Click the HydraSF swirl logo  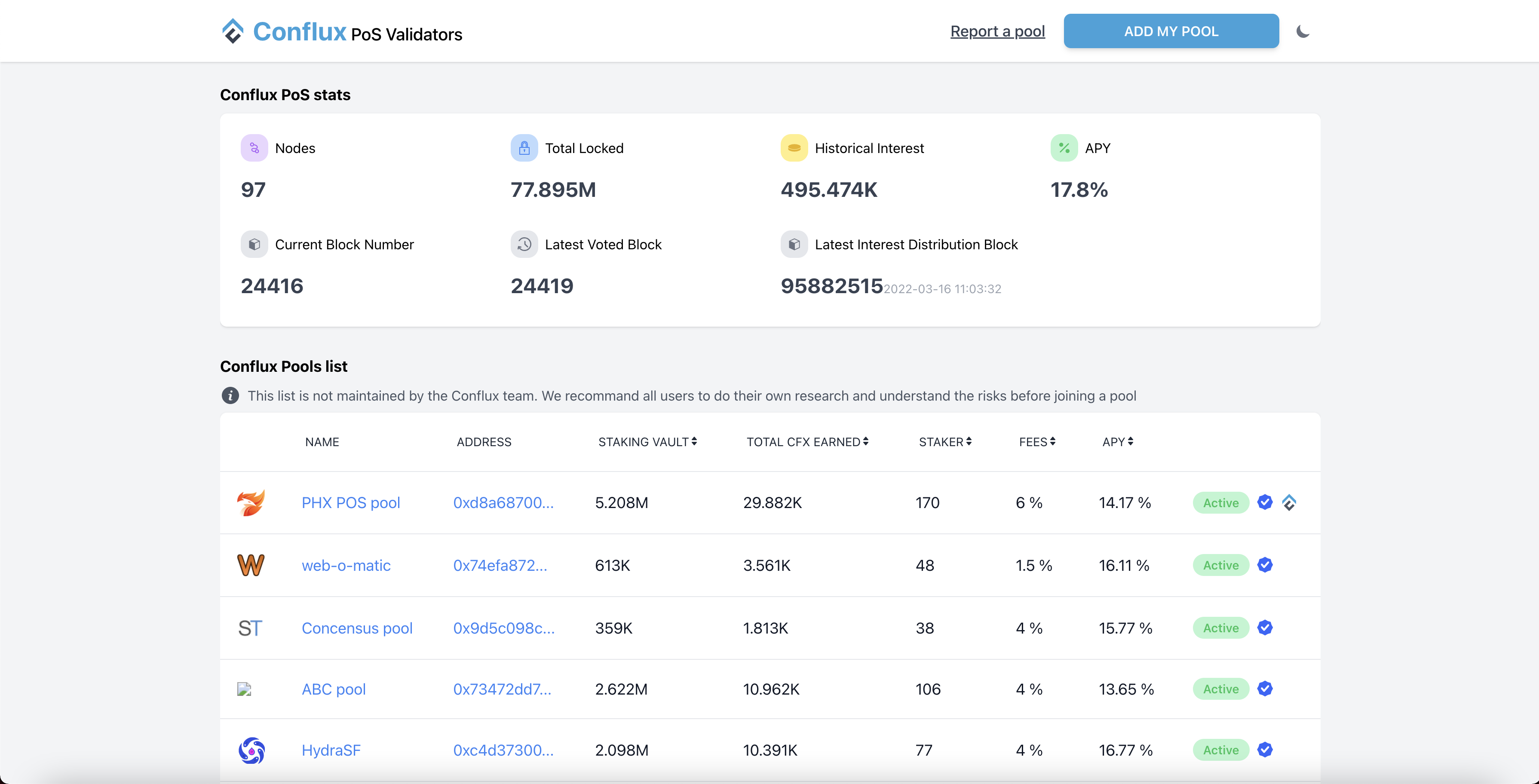coord(251,750)
